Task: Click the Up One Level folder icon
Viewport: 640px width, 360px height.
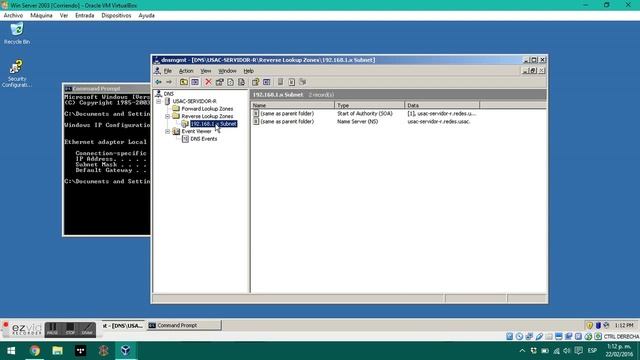Action: (x=184, y=82)
